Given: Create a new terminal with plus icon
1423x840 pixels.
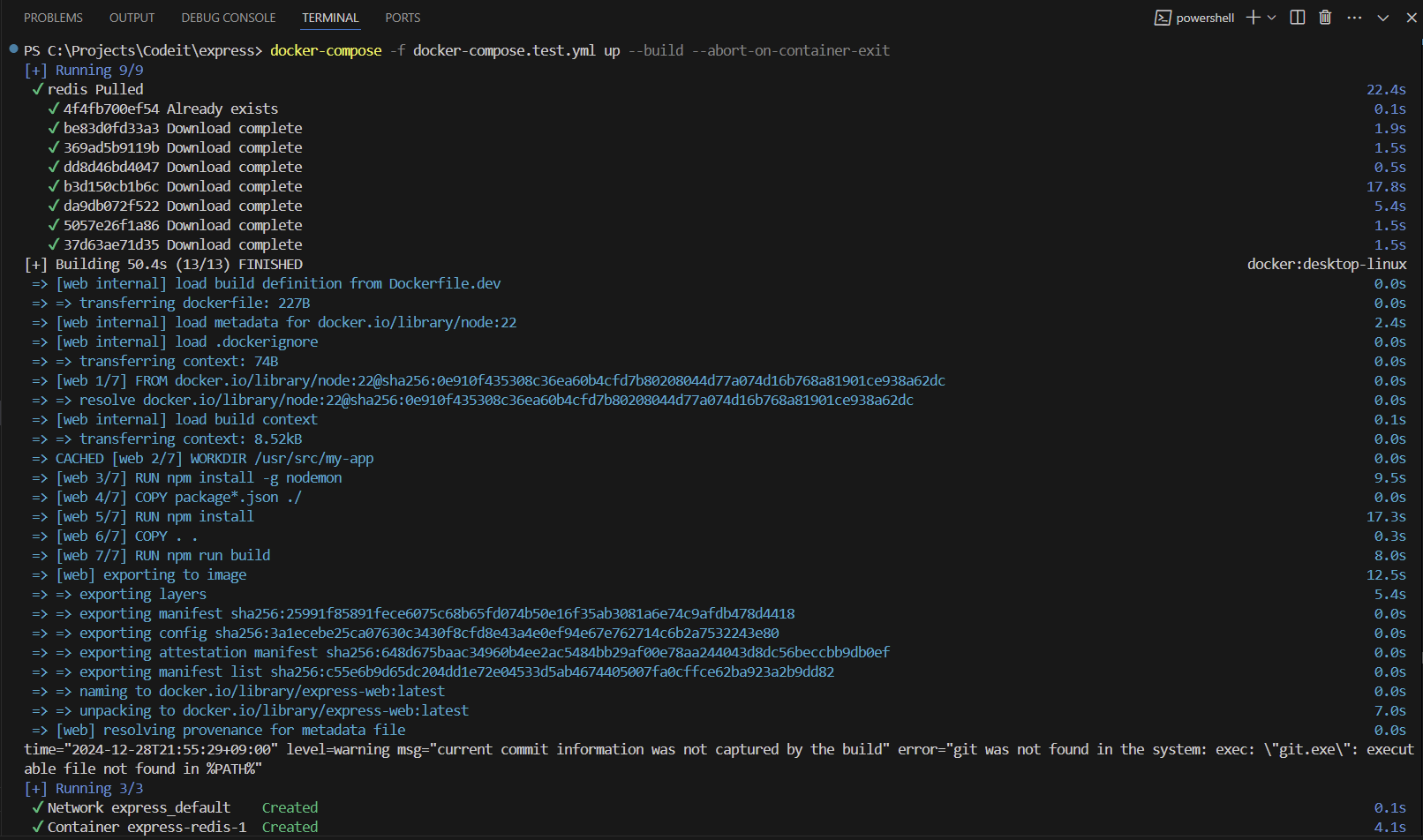Looking at the screenshot, I should click(x=1253, y=18).
